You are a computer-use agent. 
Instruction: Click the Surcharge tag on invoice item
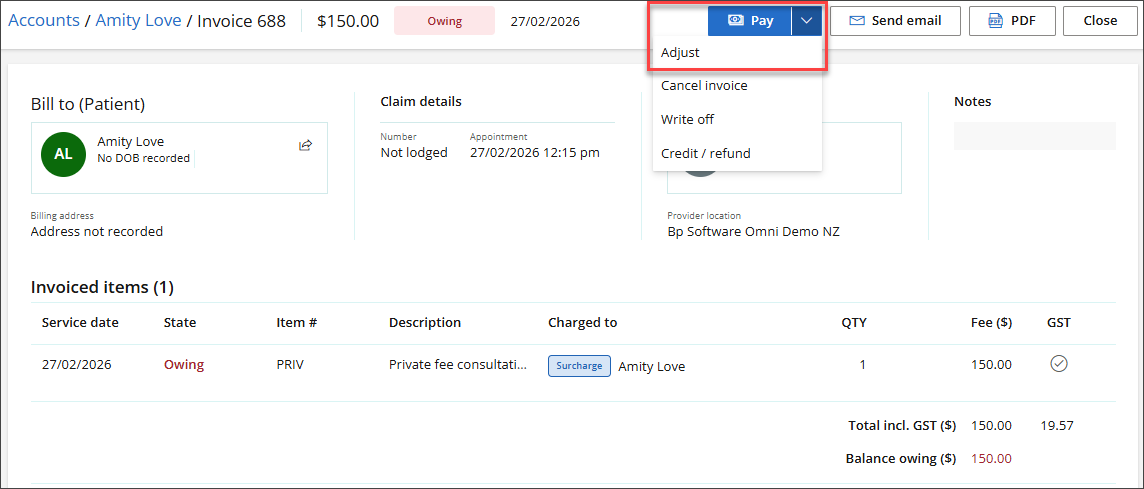click(579, 366)
